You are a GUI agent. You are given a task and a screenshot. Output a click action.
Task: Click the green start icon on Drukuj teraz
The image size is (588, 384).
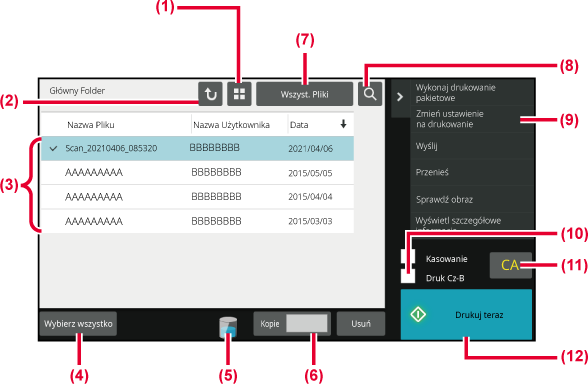click(418, 314)
